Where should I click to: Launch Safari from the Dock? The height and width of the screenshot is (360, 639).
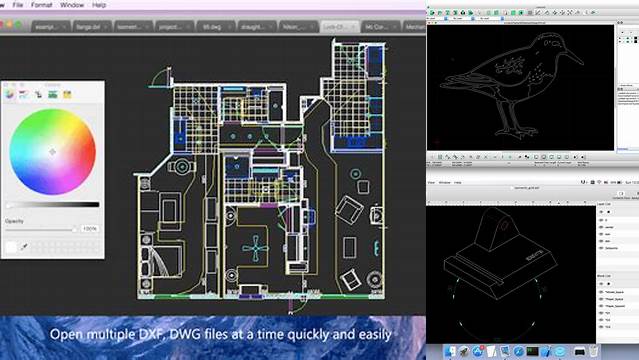[x=518, y=351]
